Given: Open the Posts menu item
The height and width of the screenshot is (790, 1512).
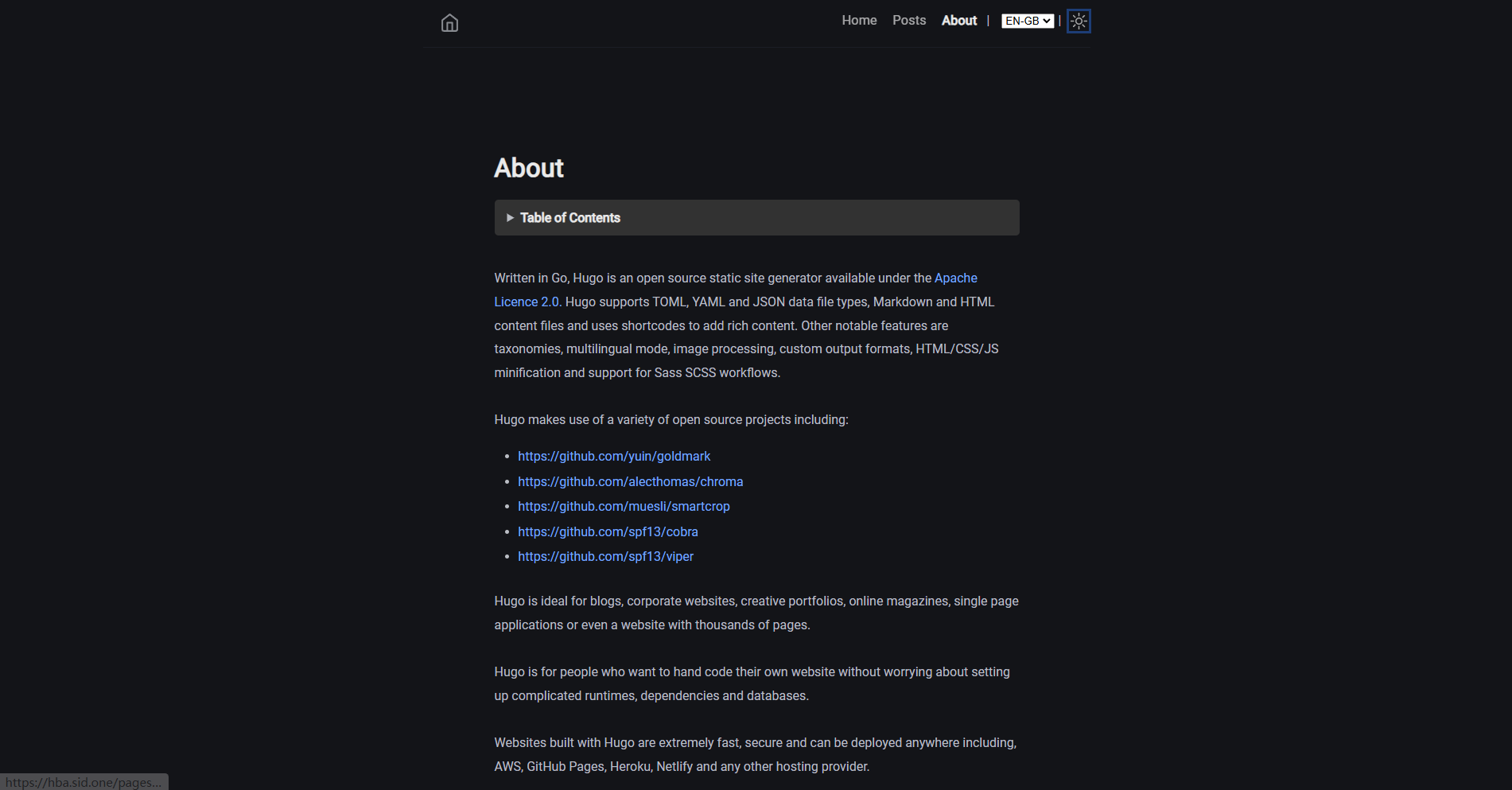Looking at the screenshot, I should click(x=909, y=21).
